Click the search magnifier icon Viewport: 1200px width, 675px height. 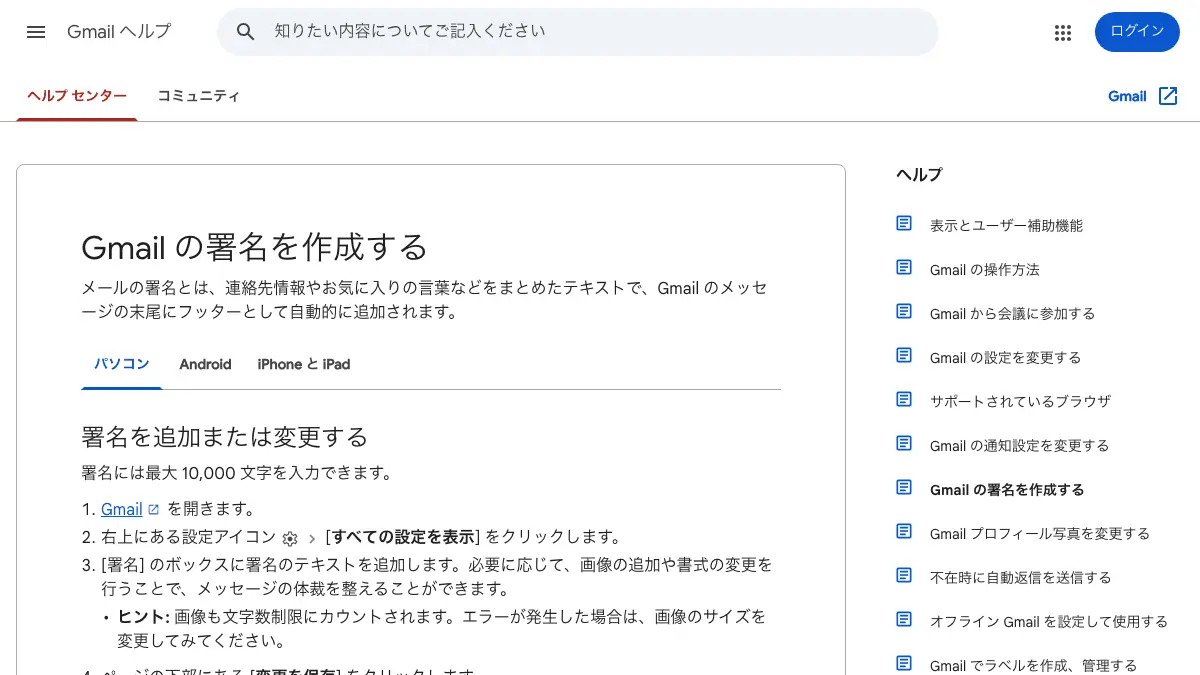coord(246,32)
